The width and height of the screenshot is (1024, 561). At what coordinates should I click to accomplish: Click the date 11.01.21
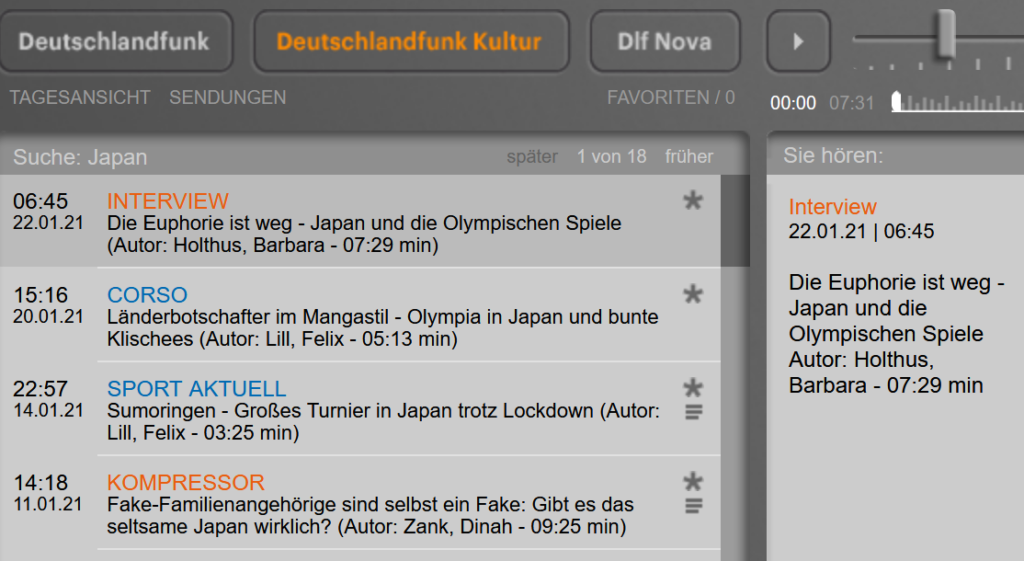click(x=48, y=504)
